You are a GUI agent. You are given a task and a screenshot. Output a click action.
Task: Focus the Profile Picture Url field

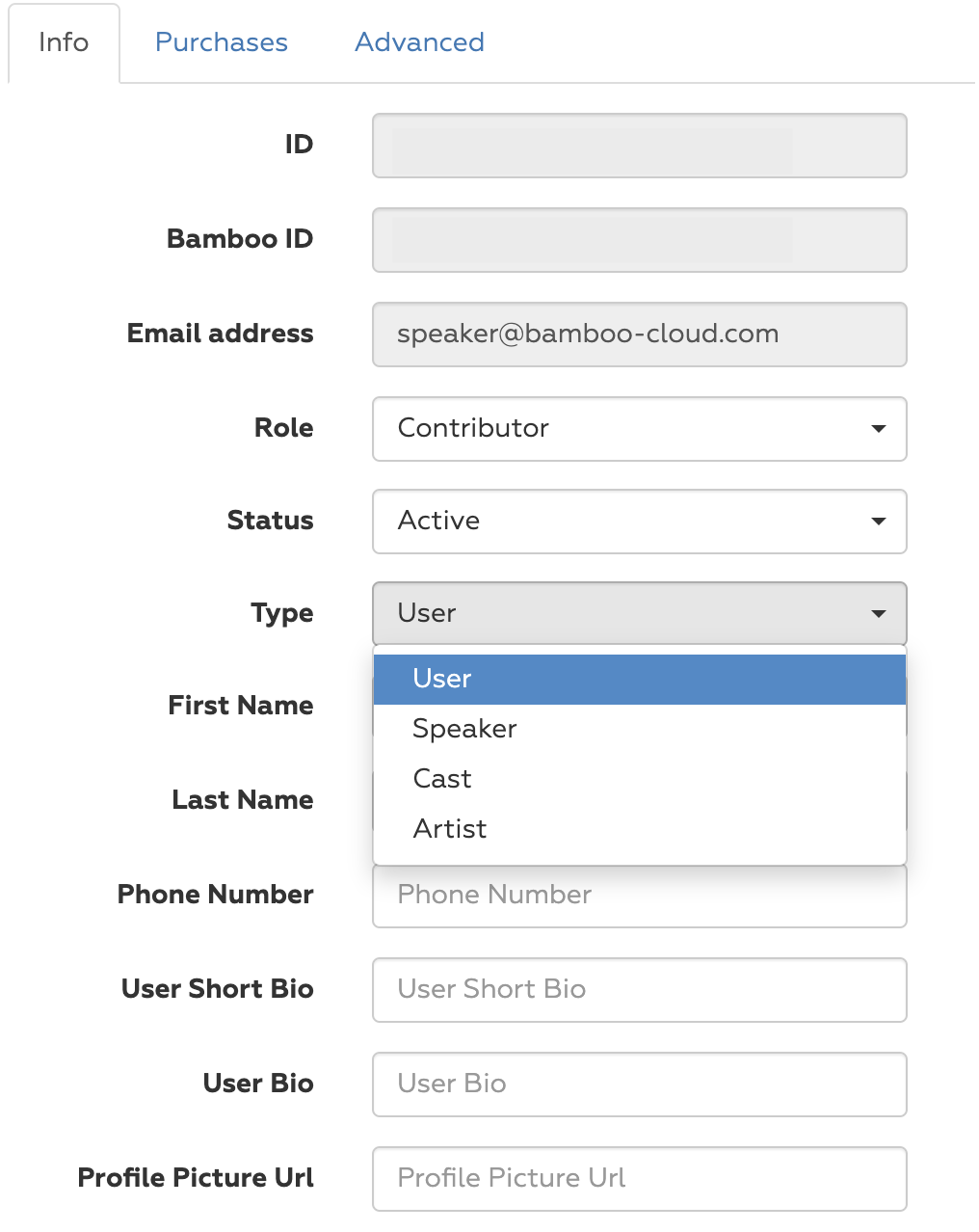click(640, 1178)
